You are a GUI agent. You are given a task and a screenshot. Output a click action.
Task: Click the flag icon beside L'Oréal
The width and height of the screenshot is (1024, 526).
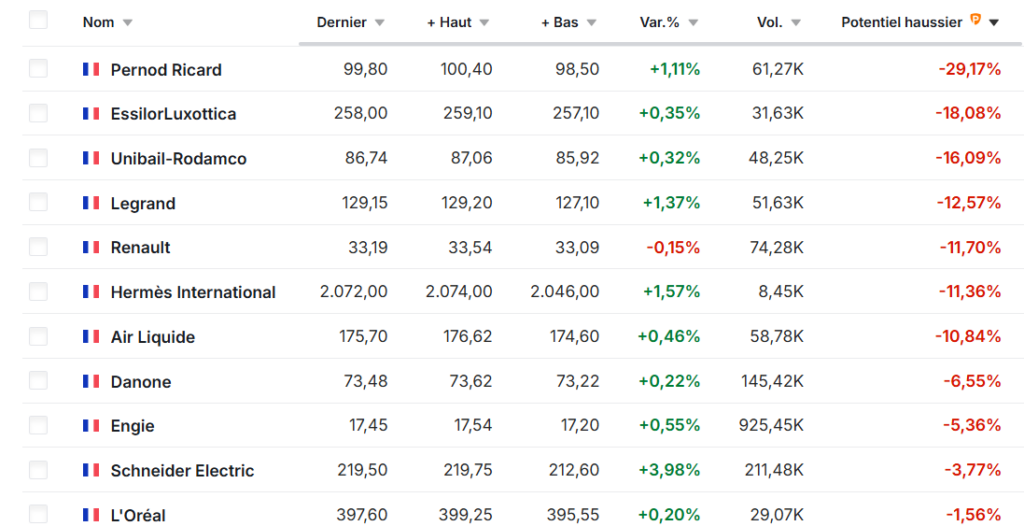(x=91, y=515)
